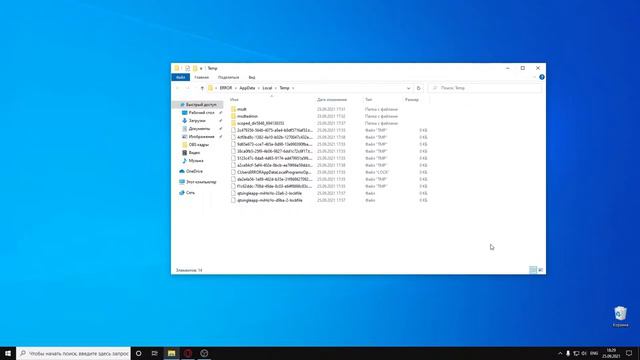Image resolution: width=640 pixels, height=360 pixels.
Task: Click the Back navigation arrow in Explorer
Action: point(178,88)
